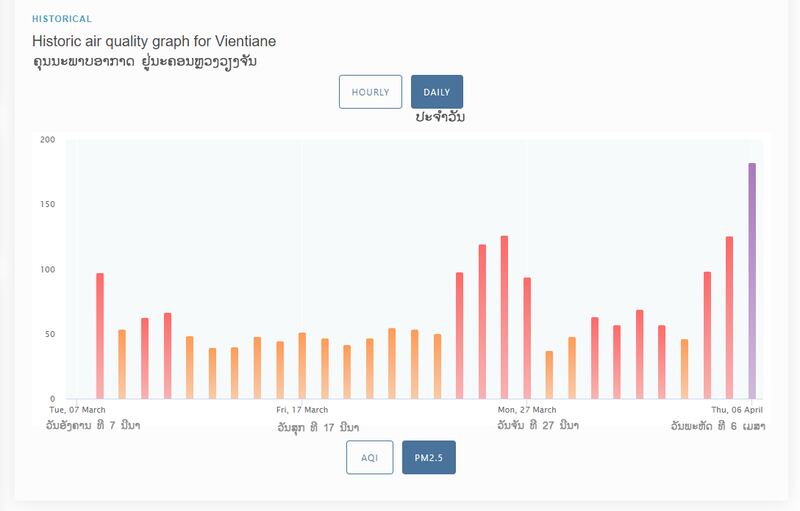Toggle the graph to AQI values

coord(369,457)
